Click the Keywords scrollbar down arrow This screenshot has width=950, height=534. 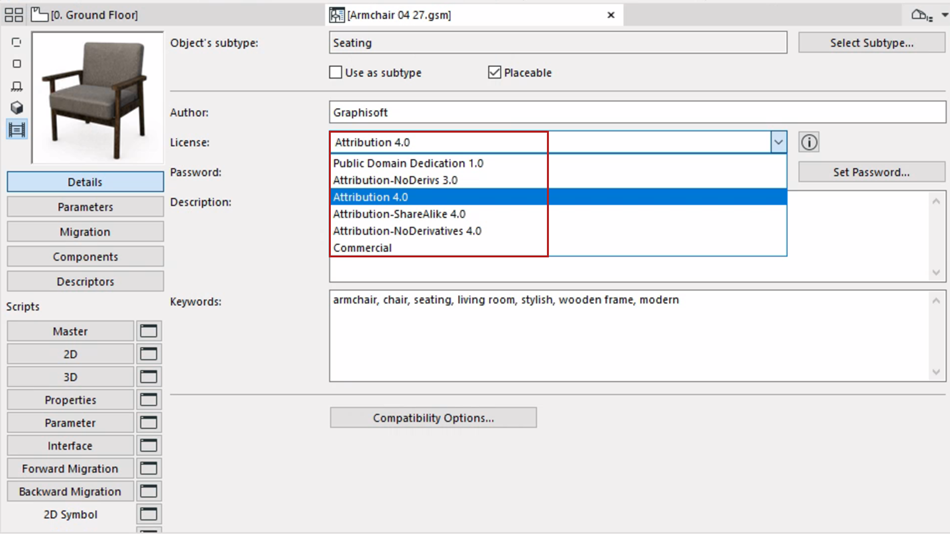click(x=936, y=372)
